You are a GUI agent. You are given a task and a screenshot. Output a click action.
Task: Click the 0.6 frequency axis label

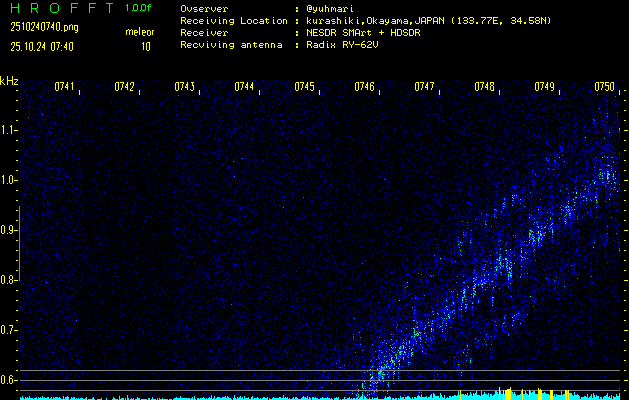9,380
